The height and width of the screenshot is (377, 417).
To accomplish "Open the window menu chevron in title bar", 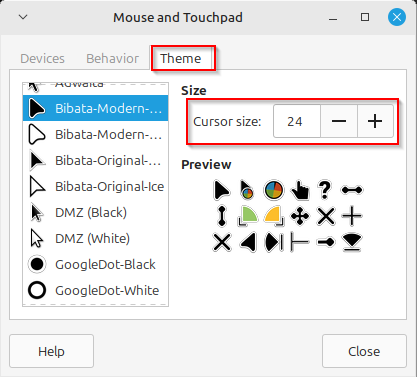I will (23, 17).
